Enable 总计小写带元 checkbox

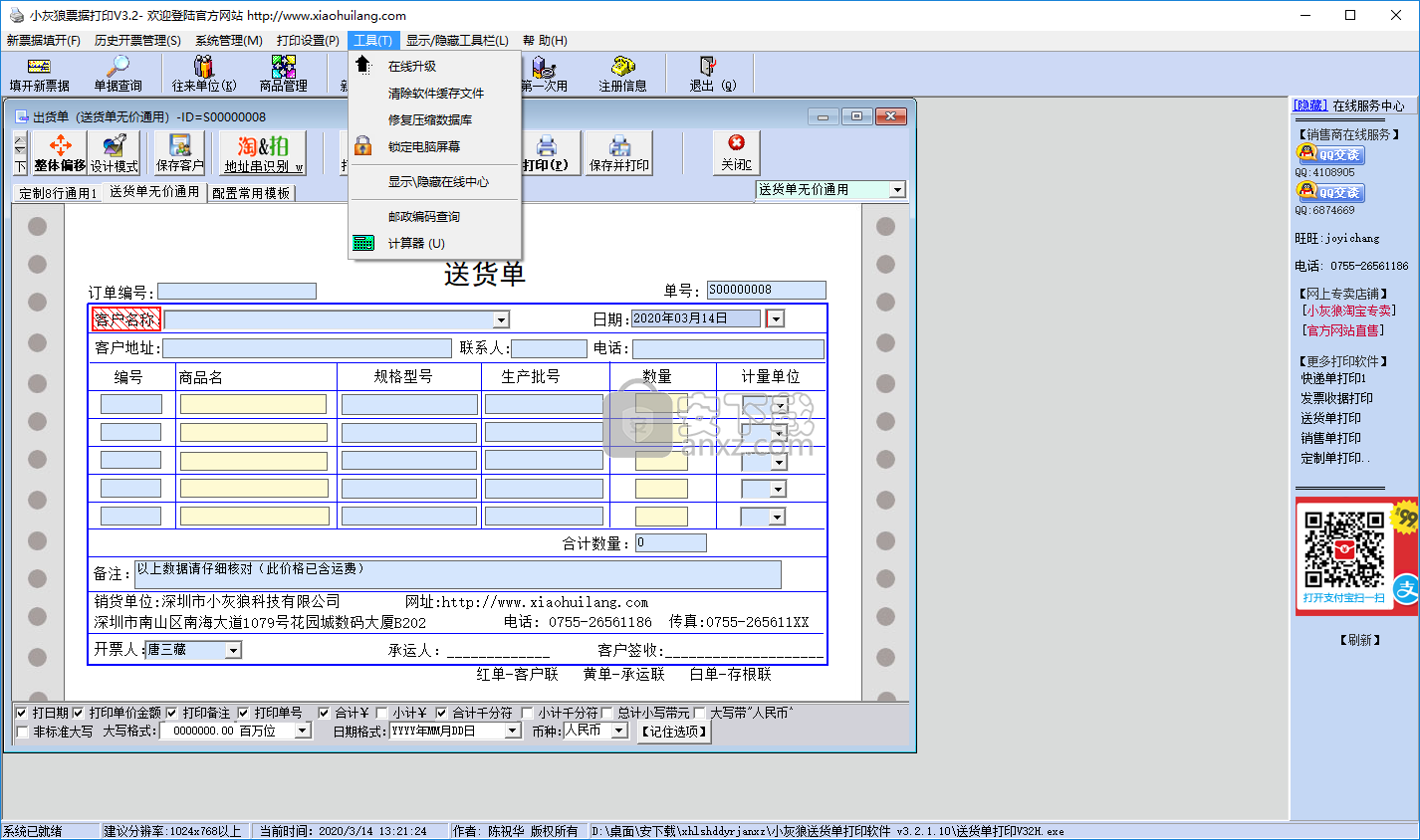(x=606, y=713)
